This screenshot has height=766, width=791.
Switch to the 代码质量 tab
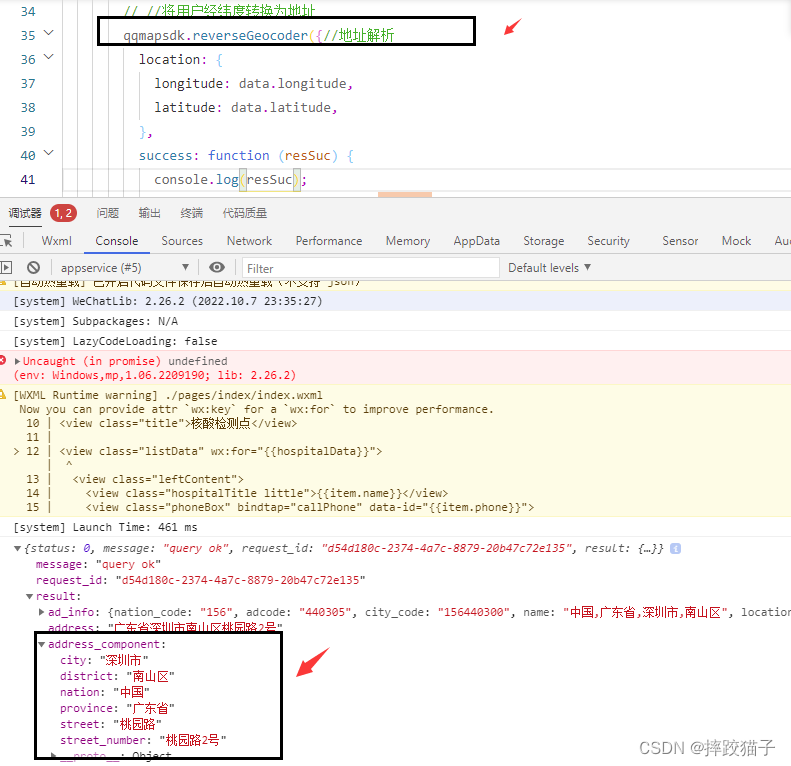[x=245, y=213]
